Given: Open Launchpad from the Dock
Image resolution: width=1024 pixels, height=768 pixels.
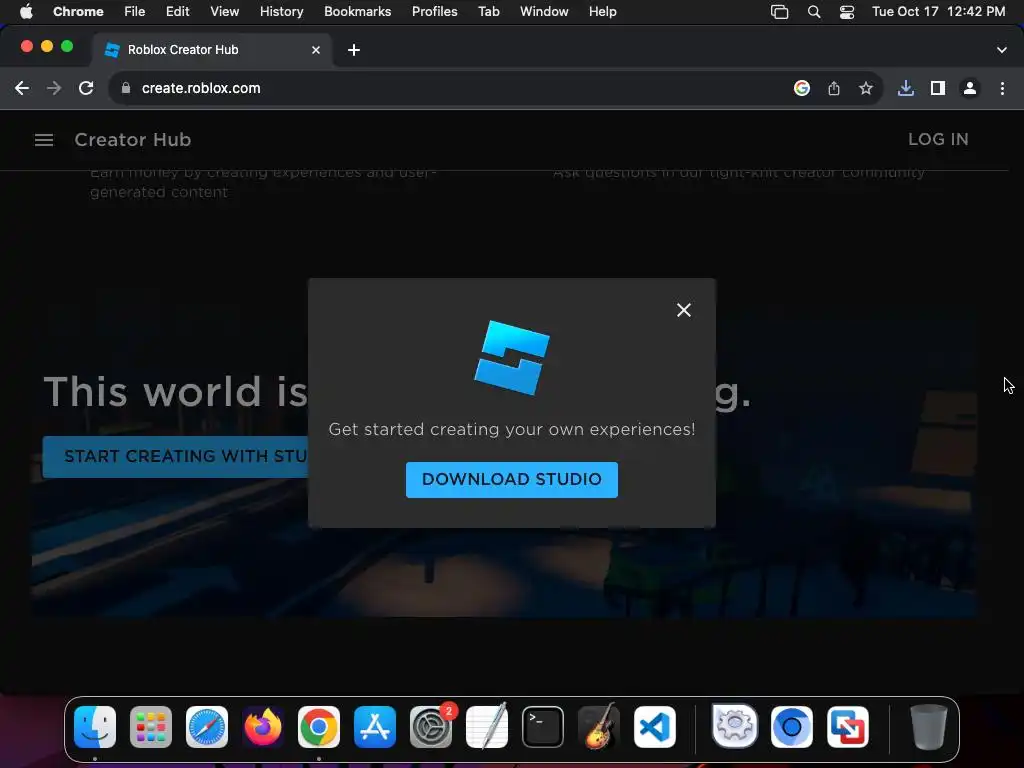Looking at the screenshot, I should 151,727.
